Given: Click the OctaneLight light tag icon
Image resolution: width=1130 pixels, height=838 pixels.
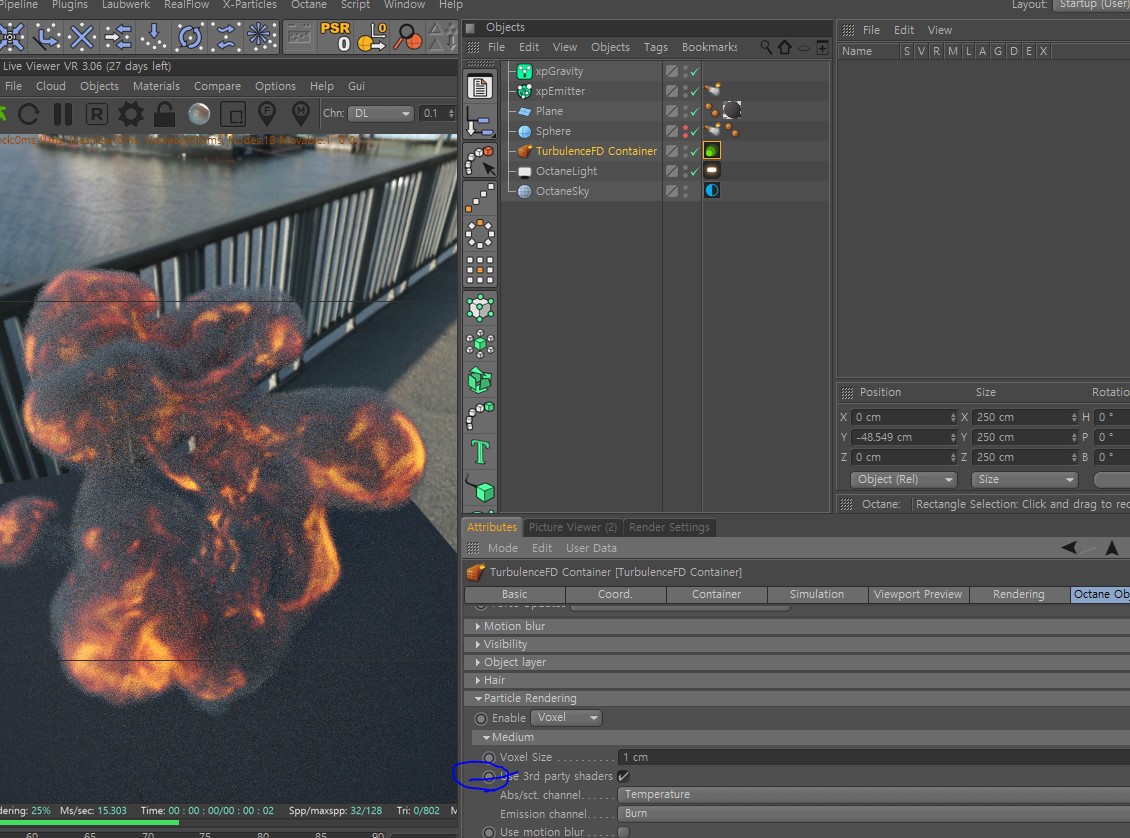Looking at the screenshot, I should coord(712,171).
